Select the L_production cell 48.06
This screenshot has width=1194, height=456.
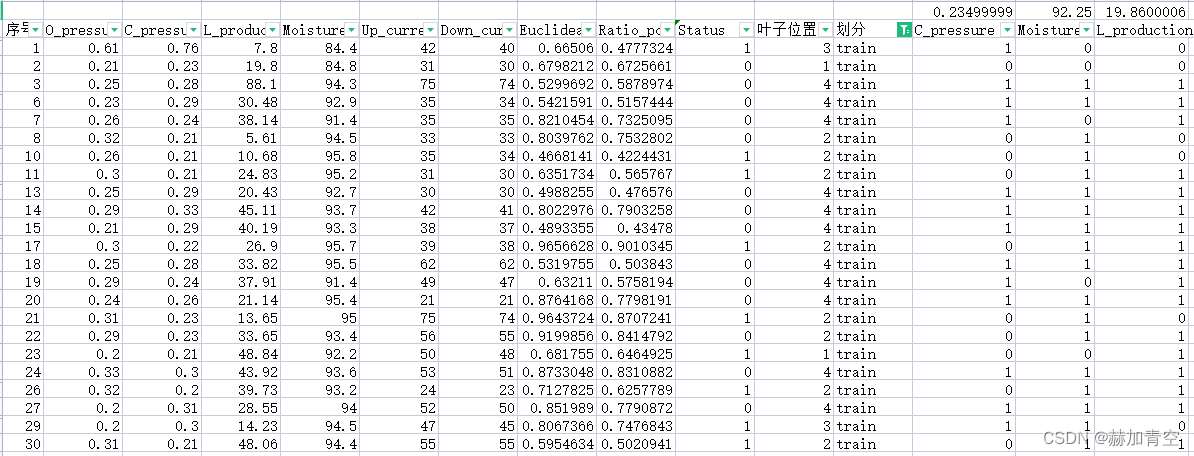click(x=241, y=445)
